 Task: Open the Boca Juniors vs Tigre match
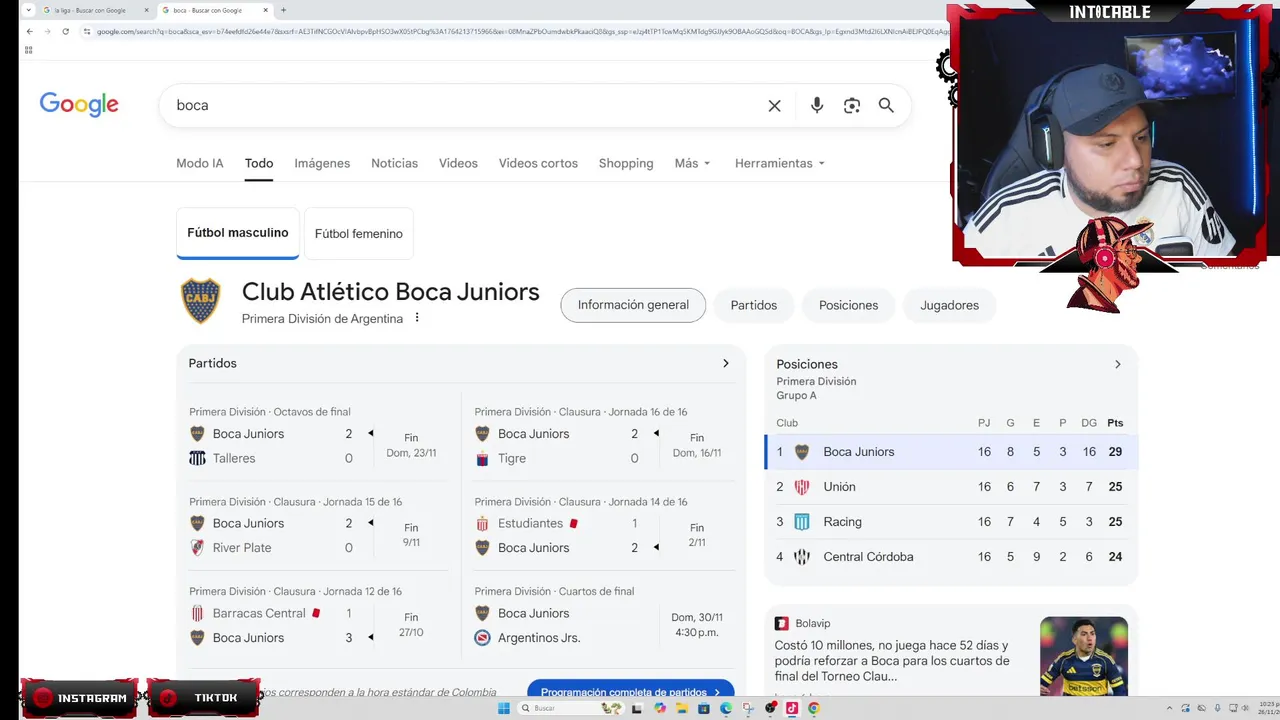click(604, 438)
